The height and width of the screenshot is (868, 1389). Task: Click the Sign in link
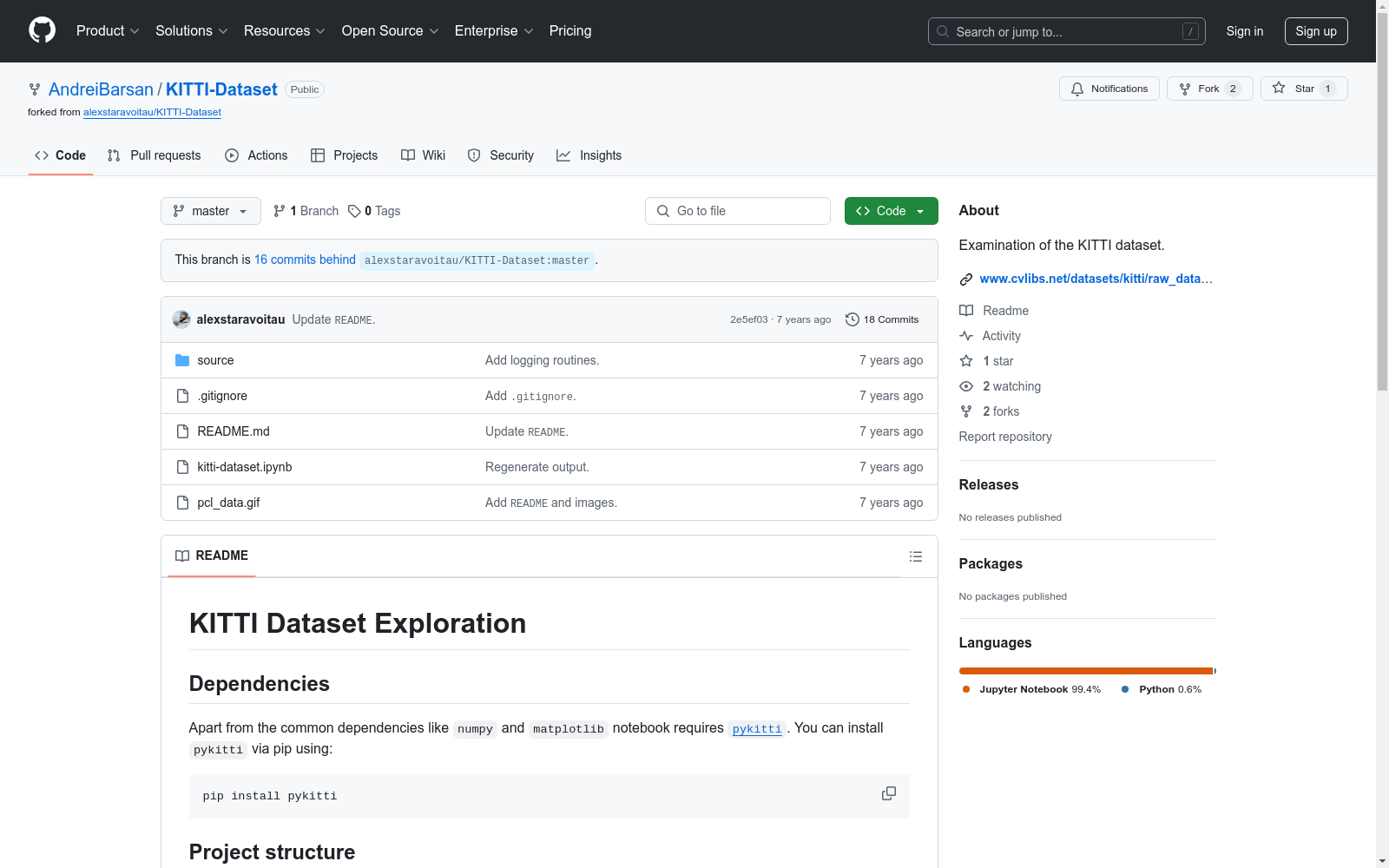(x=1245, y=31)
